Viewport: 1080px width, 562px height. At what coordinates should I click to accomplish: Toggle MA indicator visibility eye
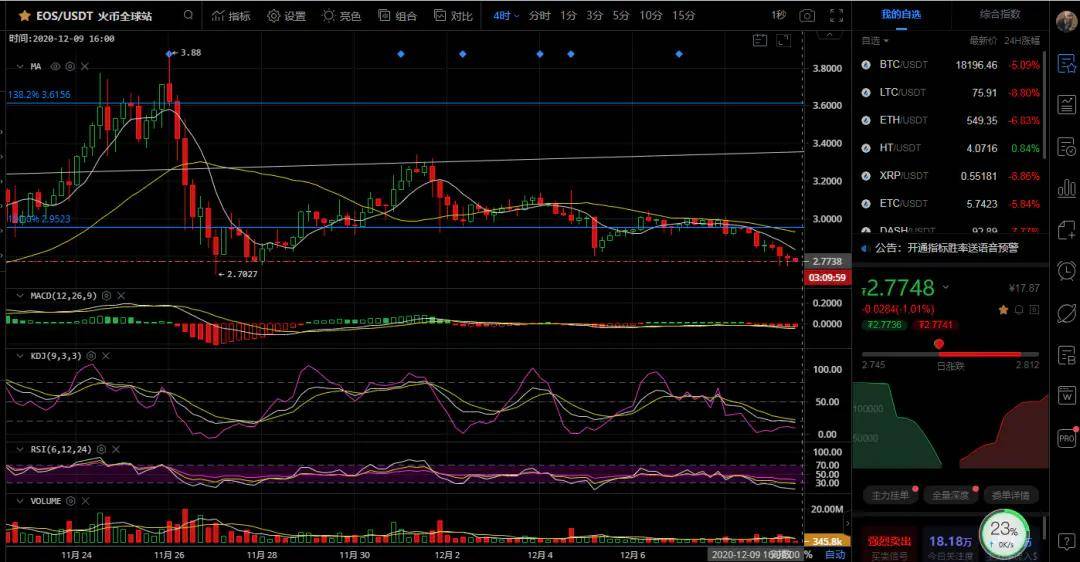[55, 67]
